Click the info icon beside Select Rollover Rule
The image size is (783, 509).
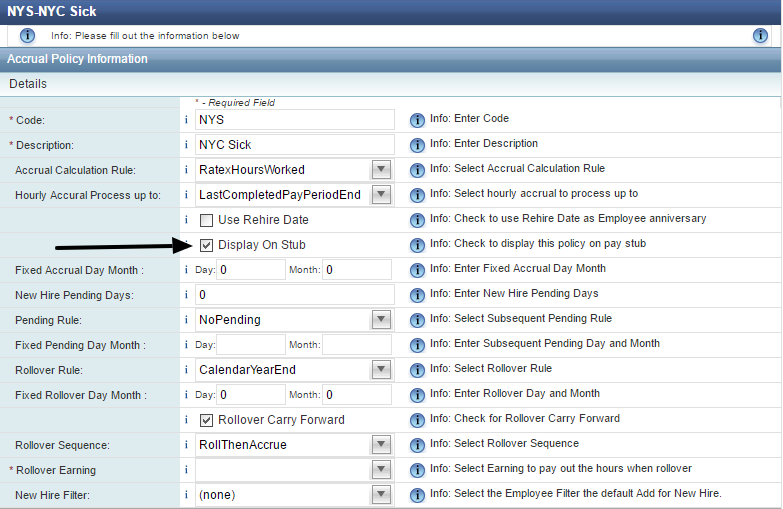(417, 370)
